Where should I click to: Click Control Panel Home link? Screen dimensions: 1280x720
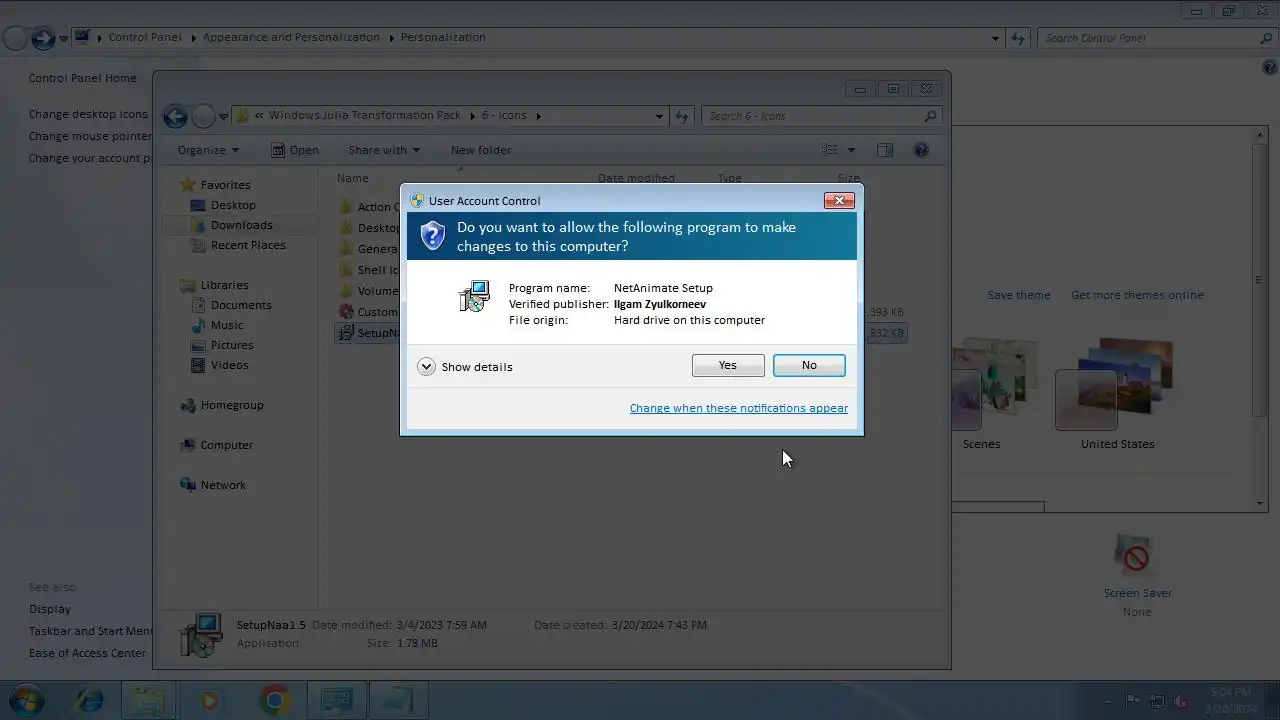point(83,78)
